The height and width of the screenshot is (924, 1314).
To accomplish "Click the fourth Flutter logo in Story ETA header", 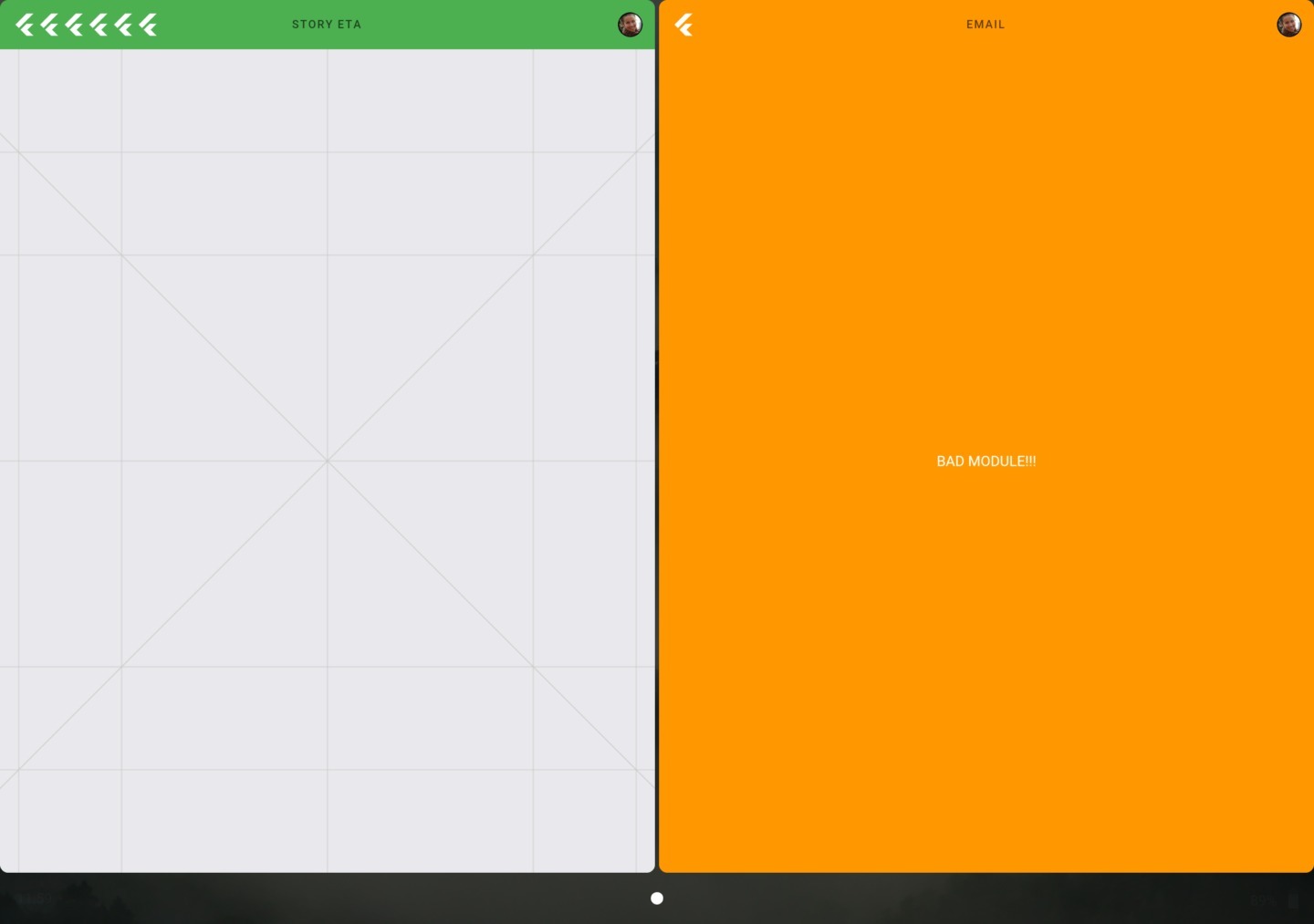I will 99,25.
